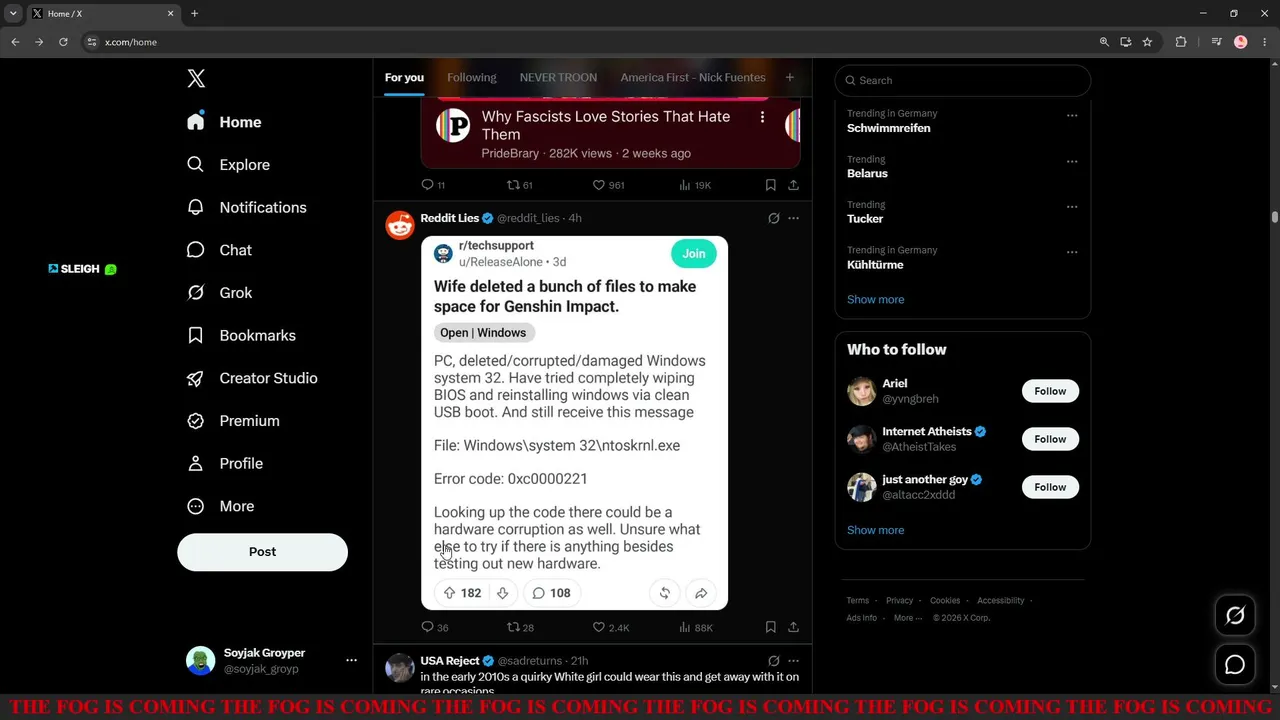Open more menu on USA Reject post
This screenshot has width=1280, height=720.
793,661
